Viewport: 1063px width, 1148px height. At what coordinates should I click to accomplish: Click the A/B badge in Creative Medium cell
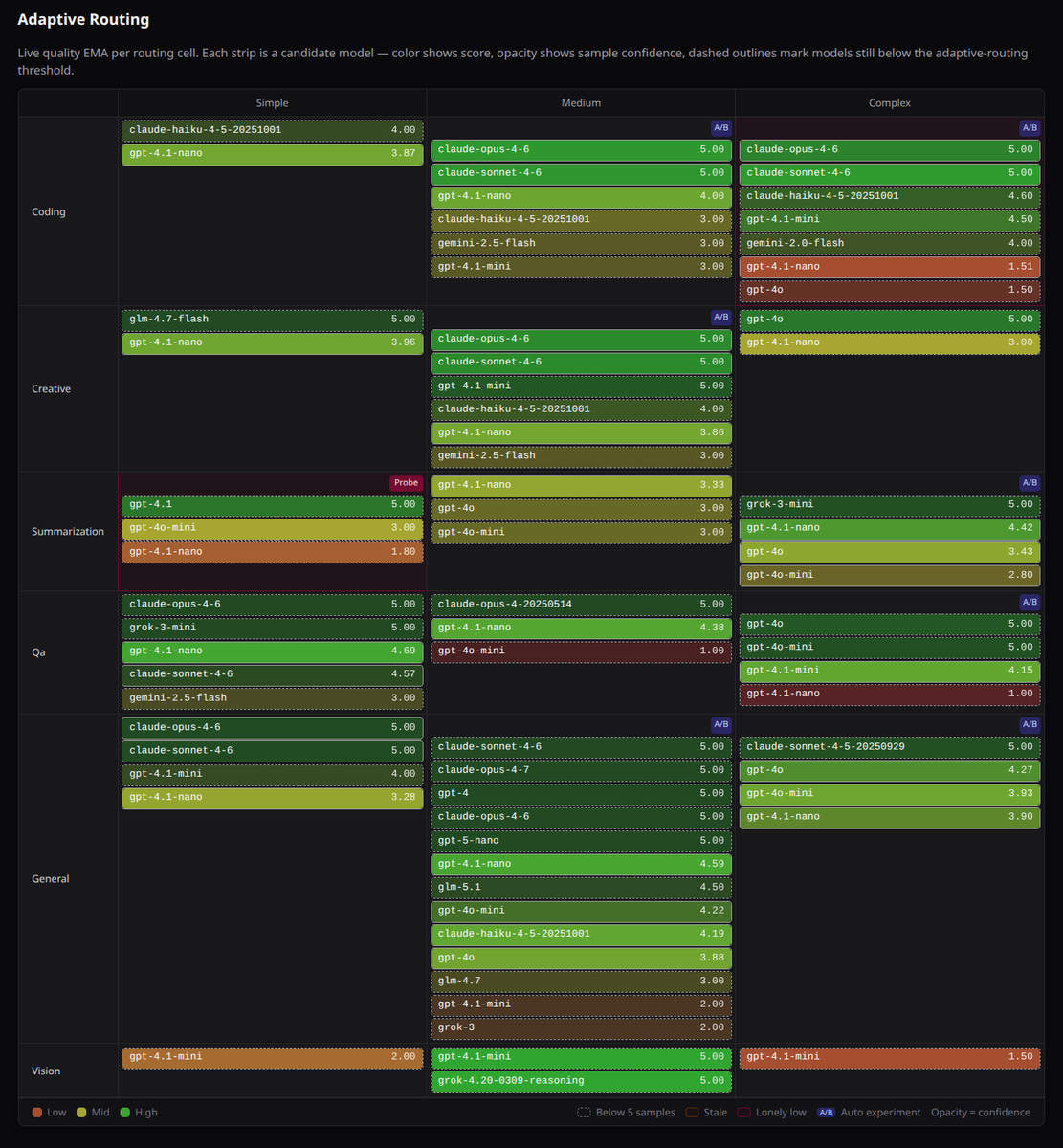coord(720,317)
